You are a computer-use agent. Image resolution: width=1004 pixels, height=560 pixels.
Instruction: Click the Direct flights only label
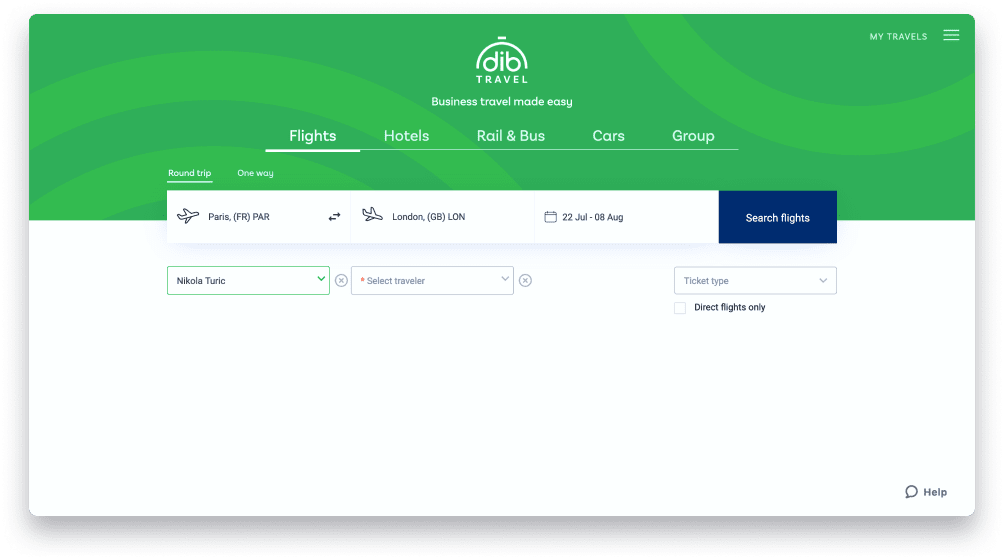729,307
